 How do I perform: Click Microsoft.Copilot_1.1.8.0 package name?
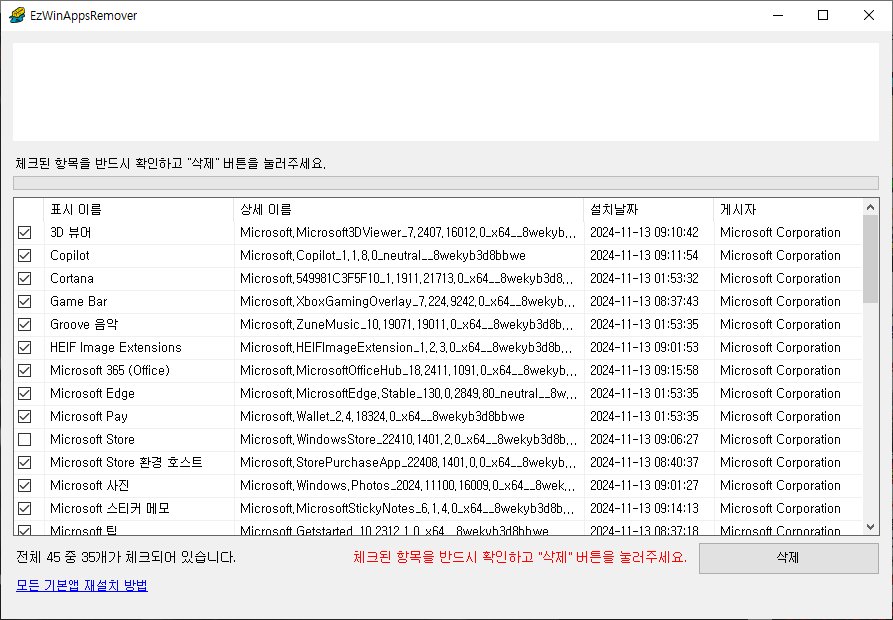[x=383, y=256]
